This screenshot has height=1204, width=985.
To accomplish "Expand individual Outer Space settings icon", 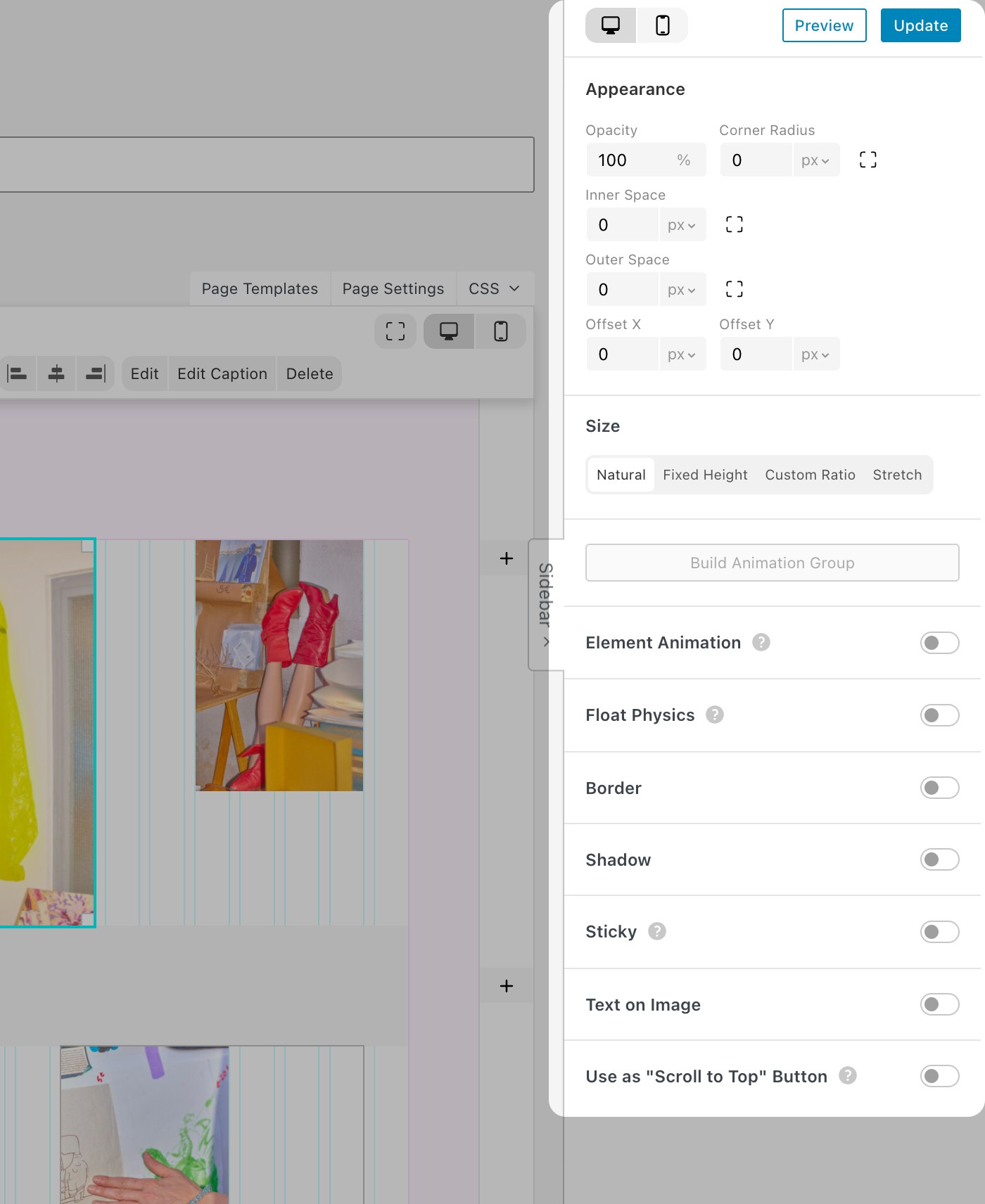I will (x=734, y=289).
